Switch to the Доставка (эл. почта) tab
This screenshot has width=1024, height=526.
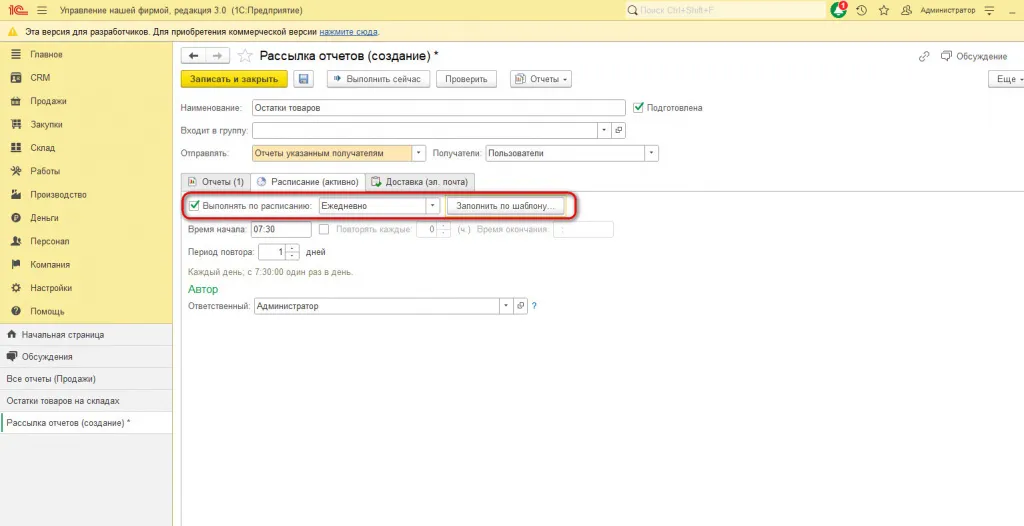tap(420, 182)
